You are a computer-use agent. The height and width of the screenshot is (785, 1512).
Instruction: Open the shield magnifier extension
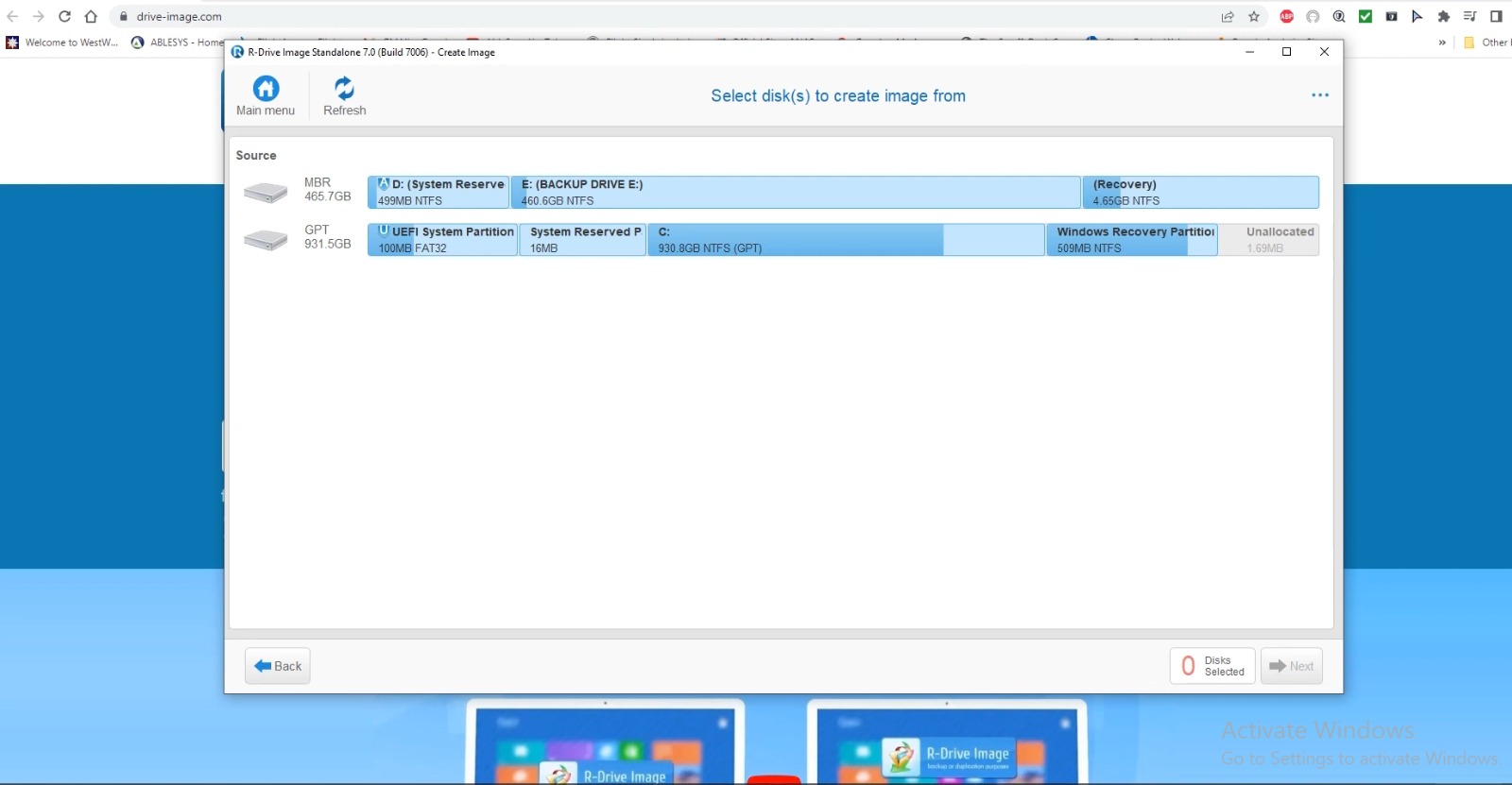pos(1339,16)
